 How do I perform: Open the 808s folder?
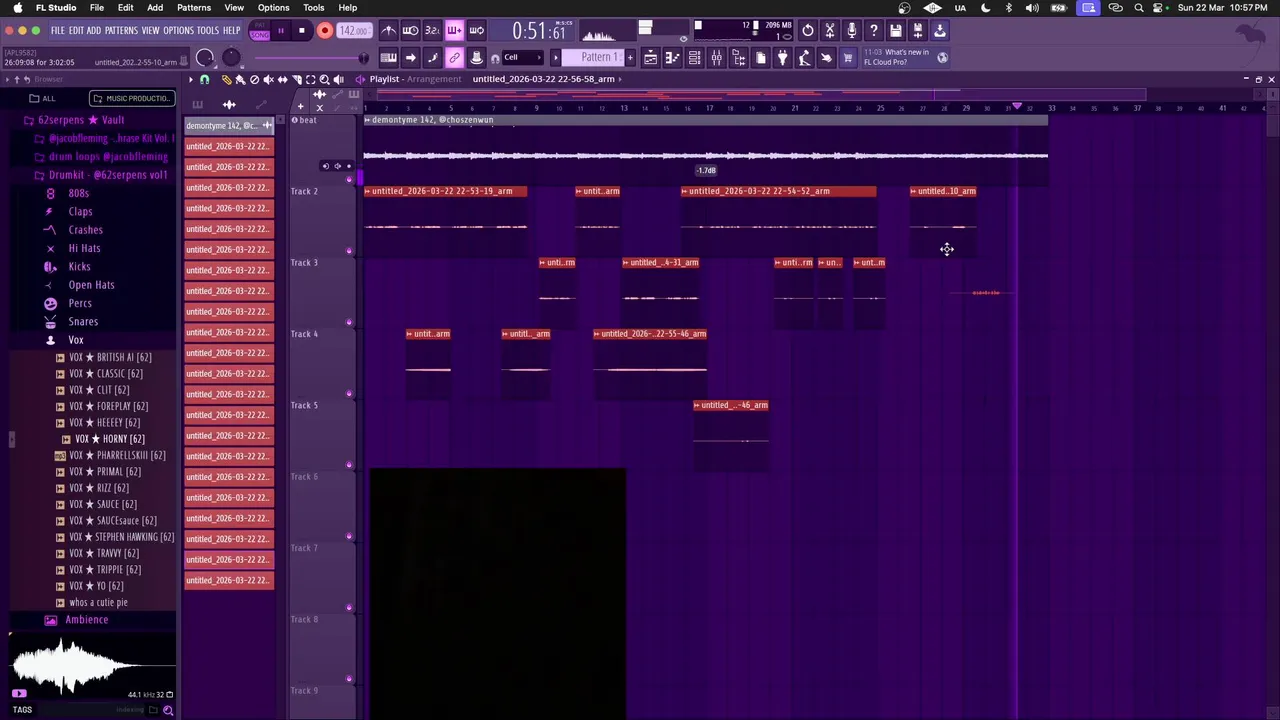pos(78,193)
